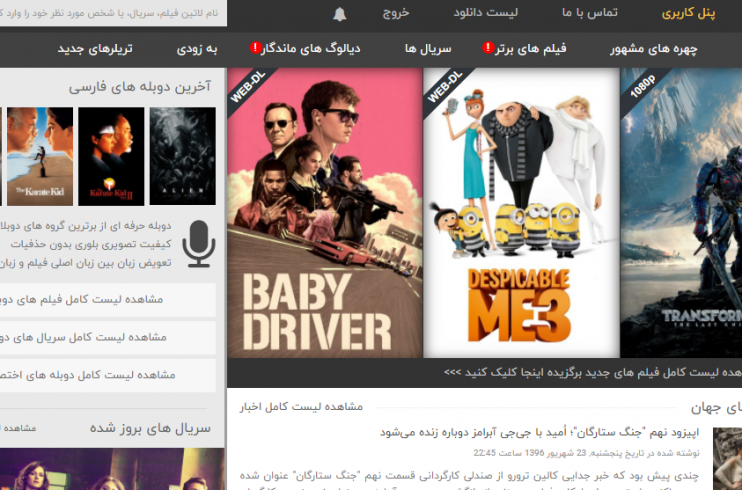Open لیست دانلود download list
Screen dimensions: 742x490
click(x=486, y=13)
